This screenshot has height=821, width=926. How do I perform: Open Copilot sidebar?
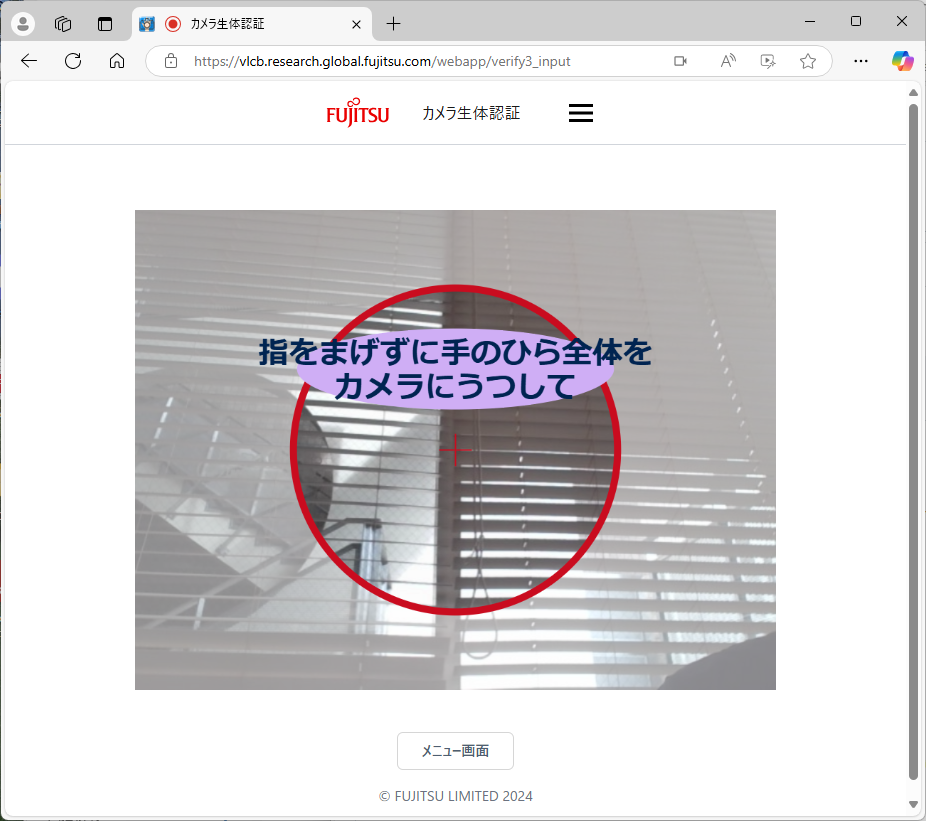click(902, 60)
